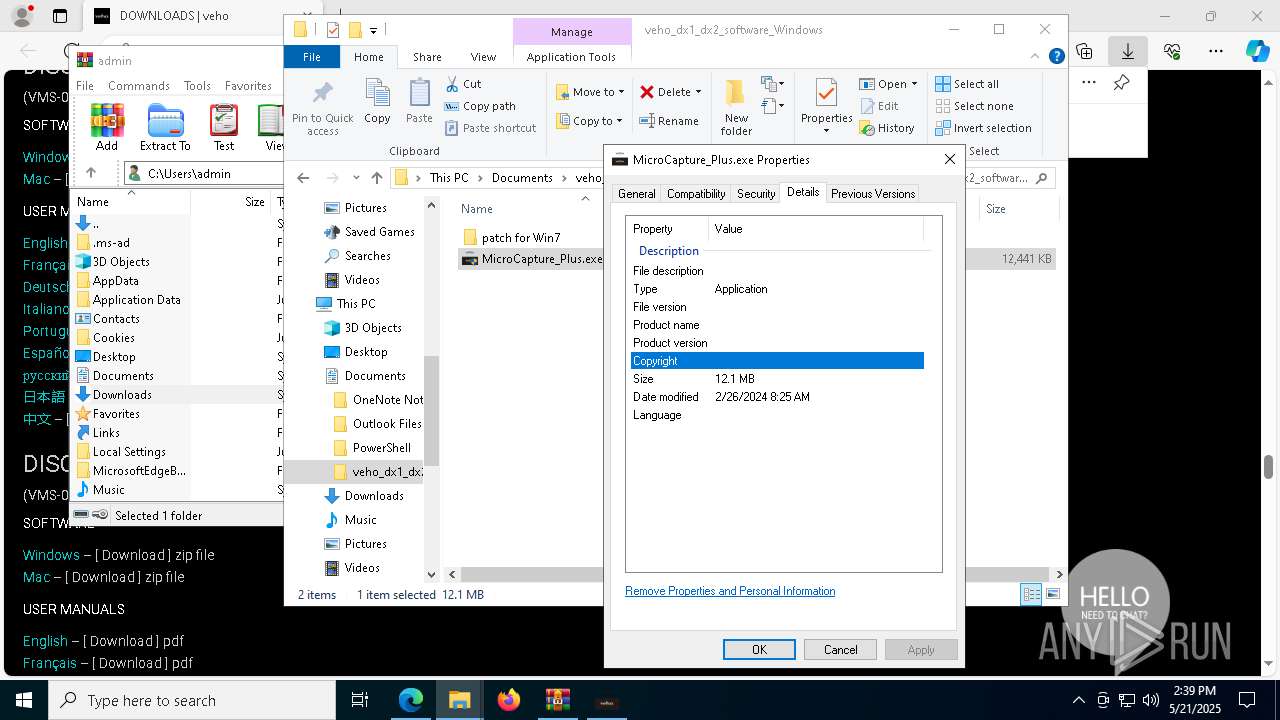
Task: Expand the Properties ribbon dropdown arrow
Action: coord(826,129)
